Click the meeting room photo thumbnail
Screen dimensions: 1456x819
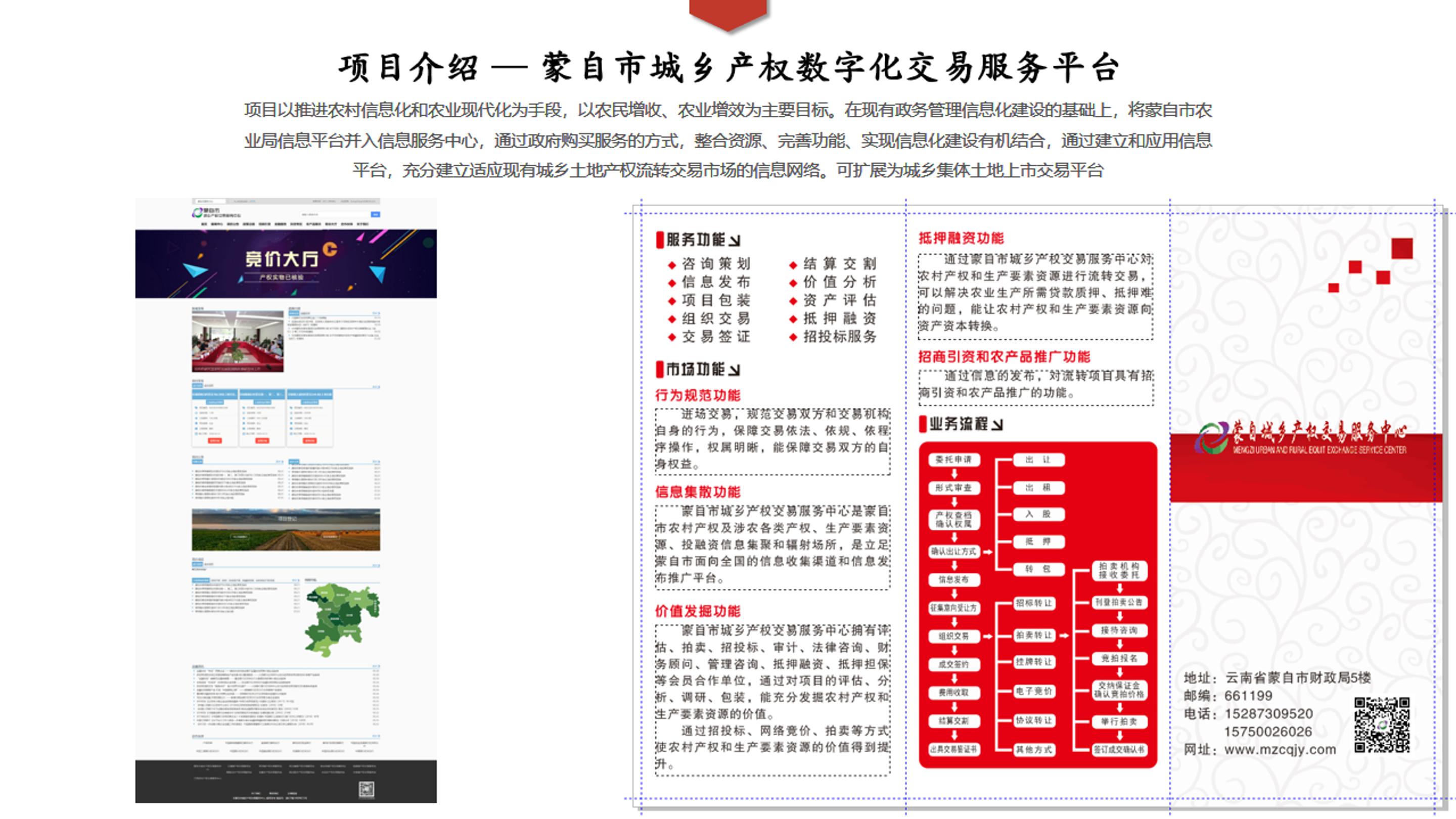pos(238,341)
